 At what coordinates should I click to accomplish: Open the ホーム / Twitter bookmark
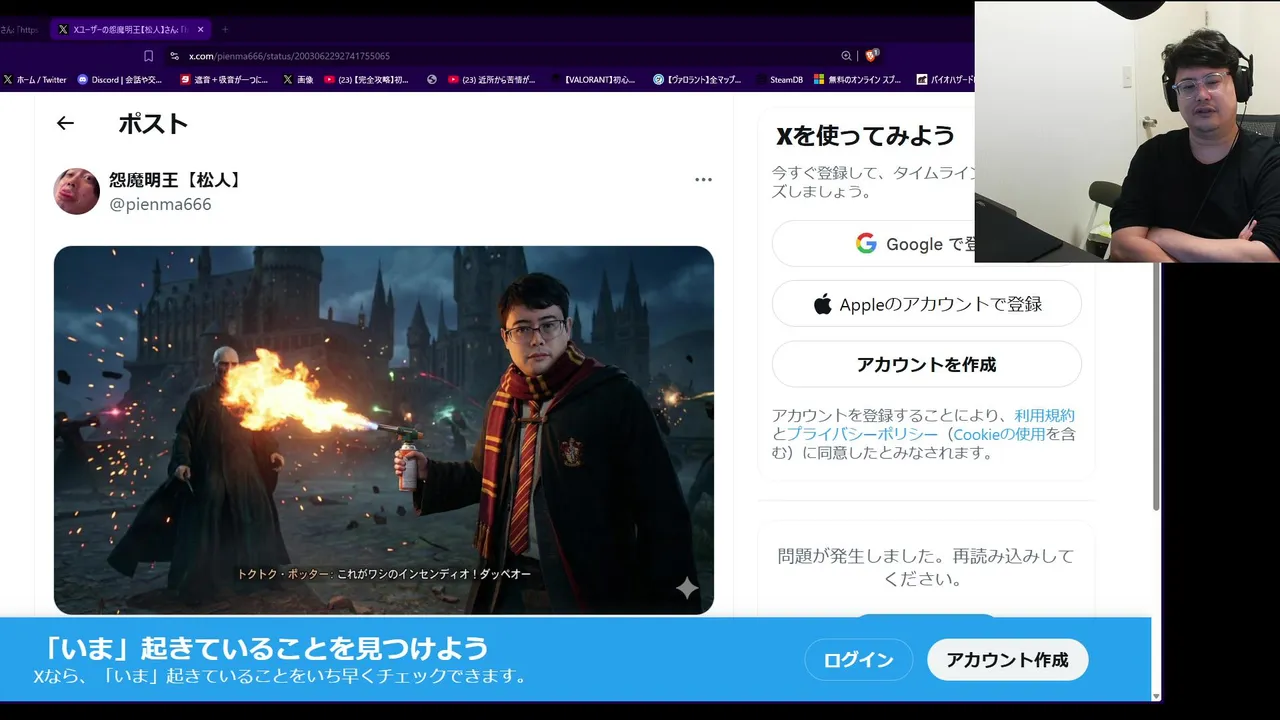click(35, 80)
